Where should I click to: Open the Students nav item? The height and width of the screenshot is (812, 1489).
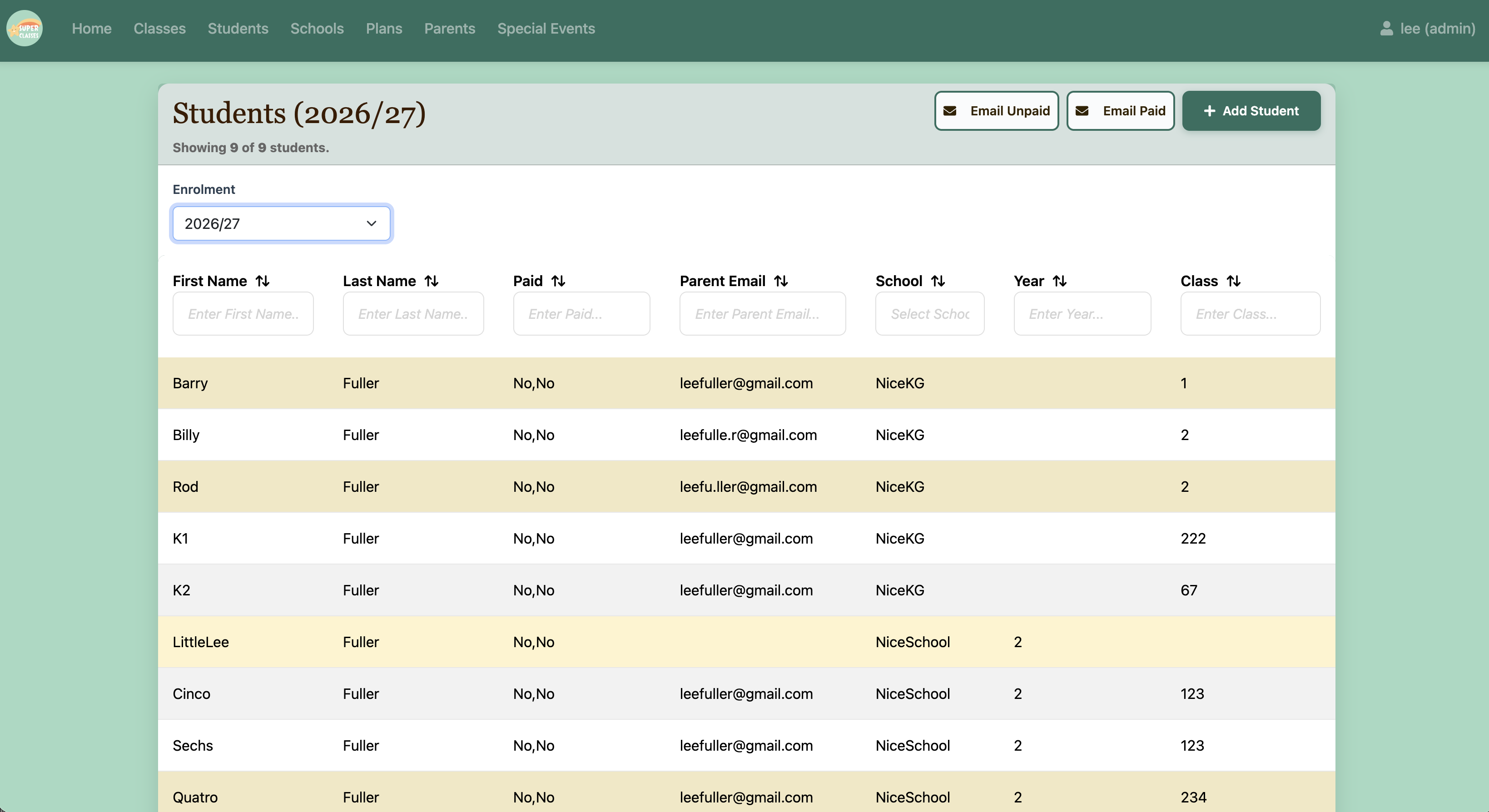tap(238, 28)
